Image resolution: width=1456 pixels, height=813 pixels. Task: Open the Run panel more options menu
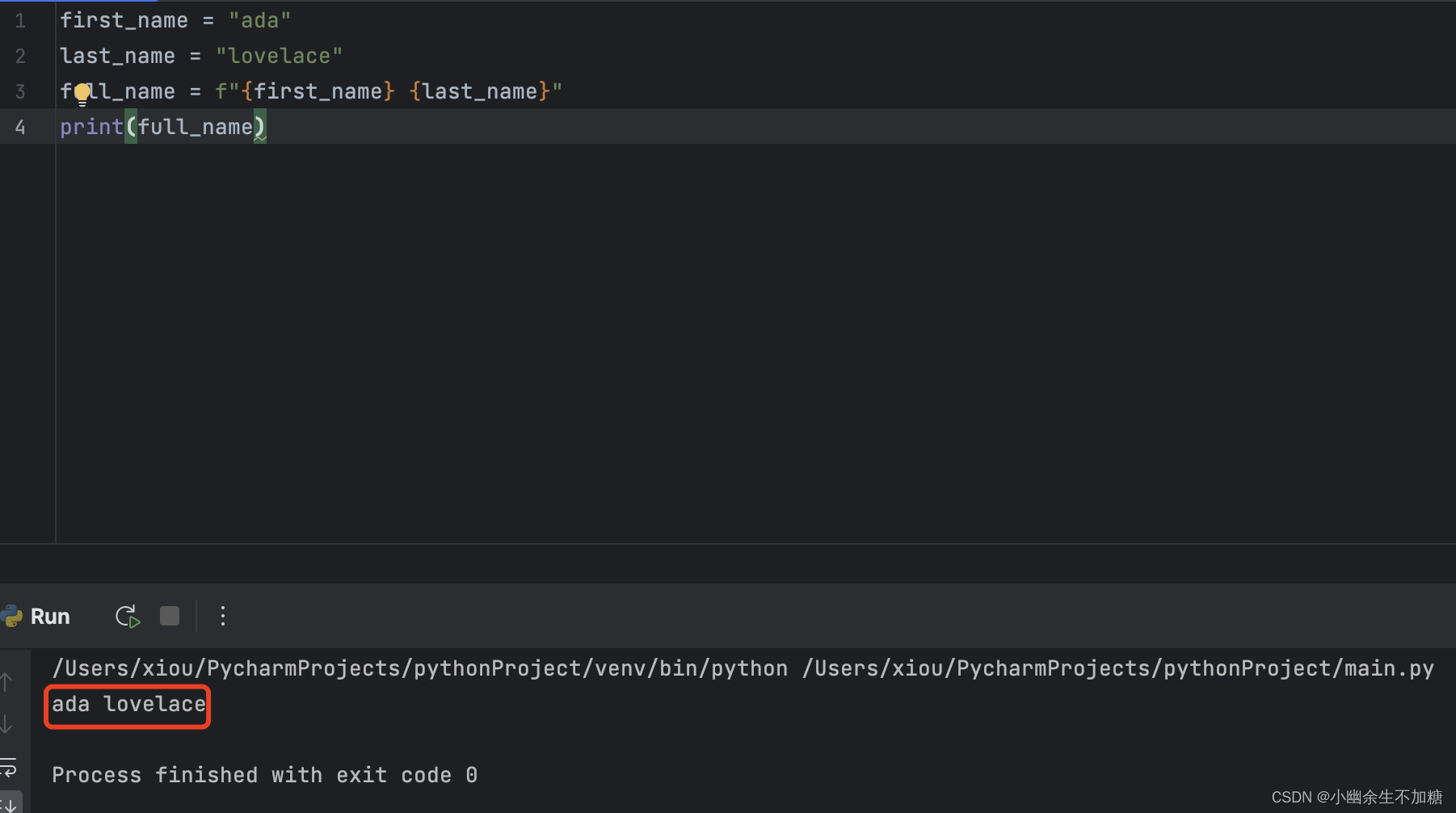pos(223,616)
